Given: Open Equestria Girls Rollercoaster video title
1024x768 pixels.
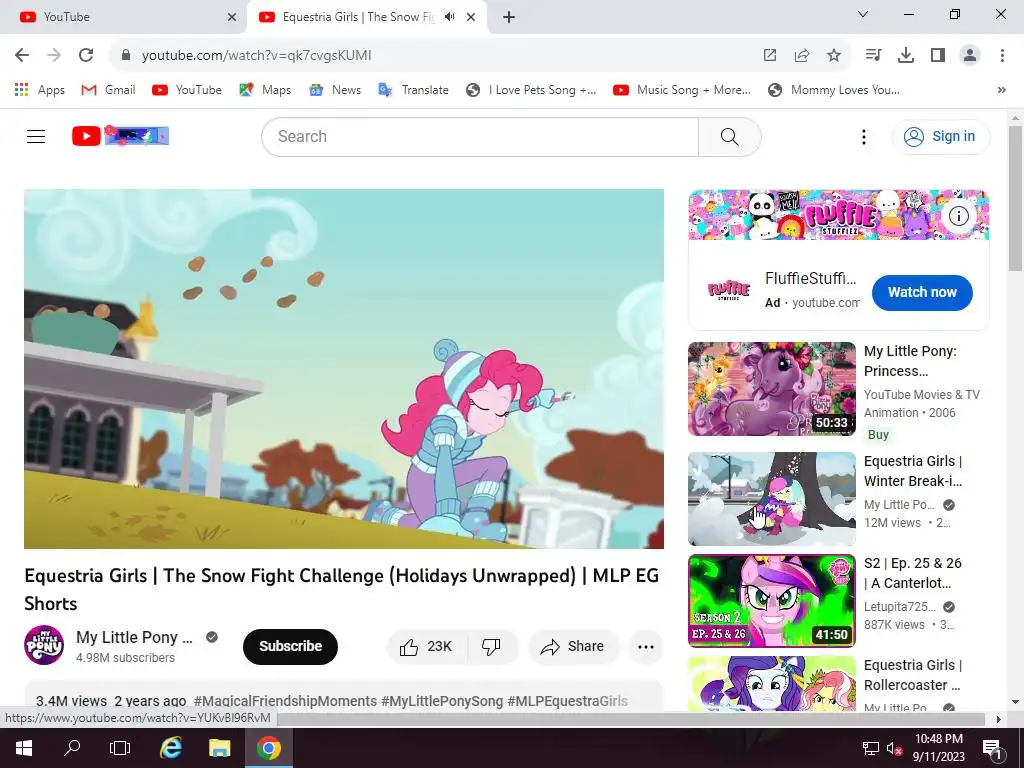Looking at the screenshot, I should point(913,675).
